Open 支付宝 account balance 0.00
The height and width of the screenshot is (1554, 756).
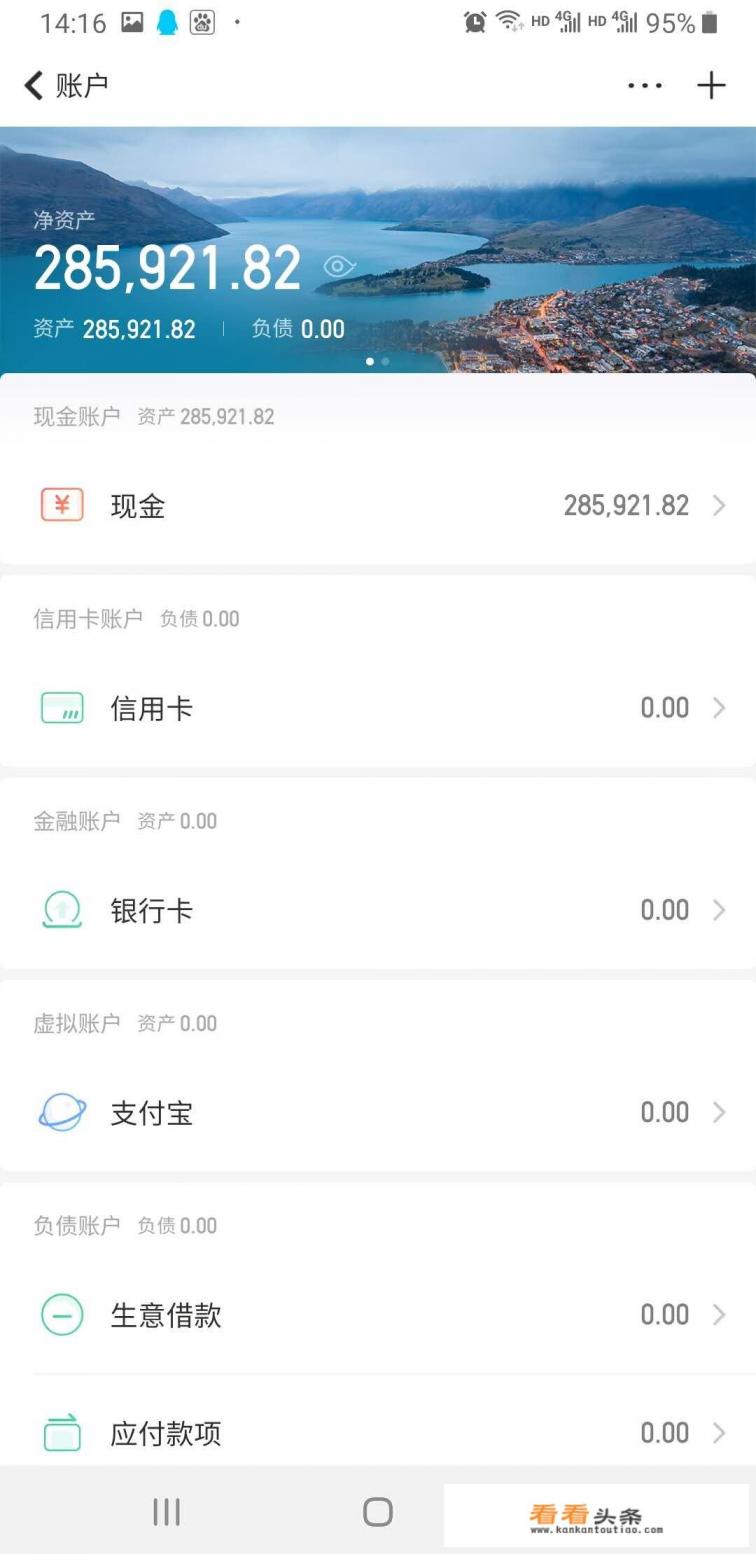point(664,1112)
